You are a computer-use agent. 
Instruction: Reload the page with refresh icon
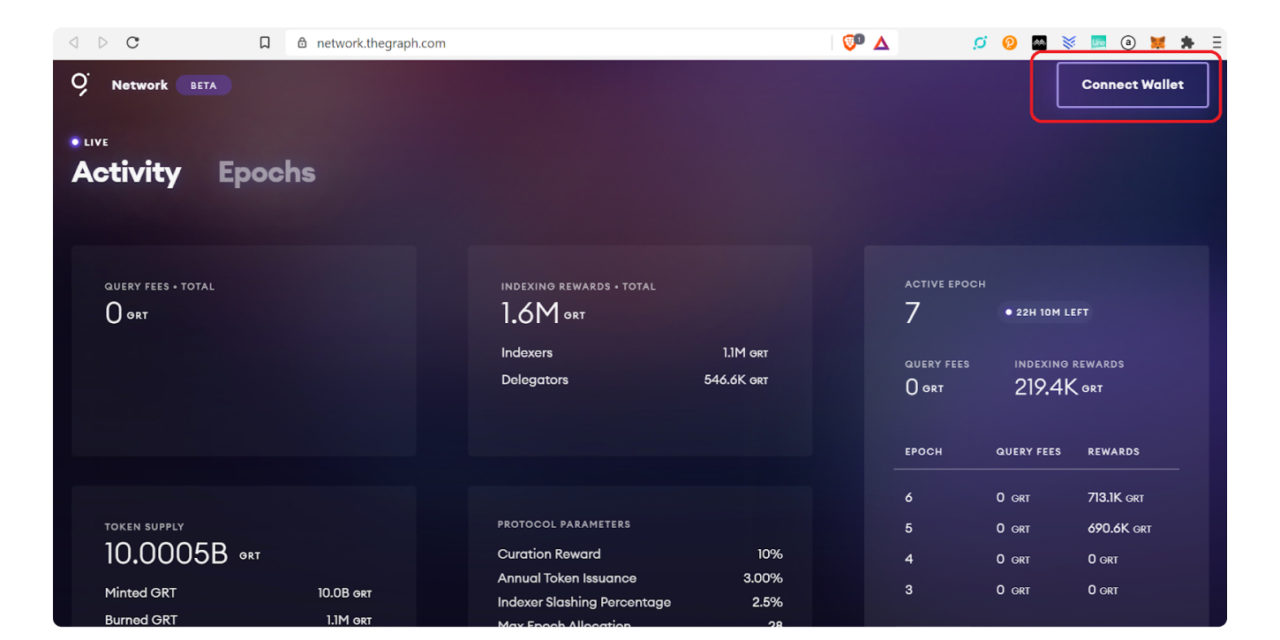pyautogui.click(x=133, y=43)
